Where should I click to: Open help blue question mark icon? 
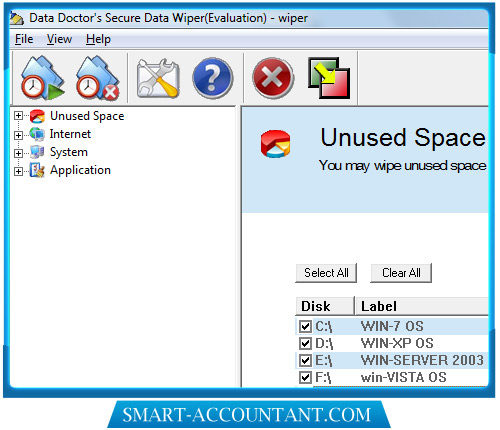click(x=213, y=78)
